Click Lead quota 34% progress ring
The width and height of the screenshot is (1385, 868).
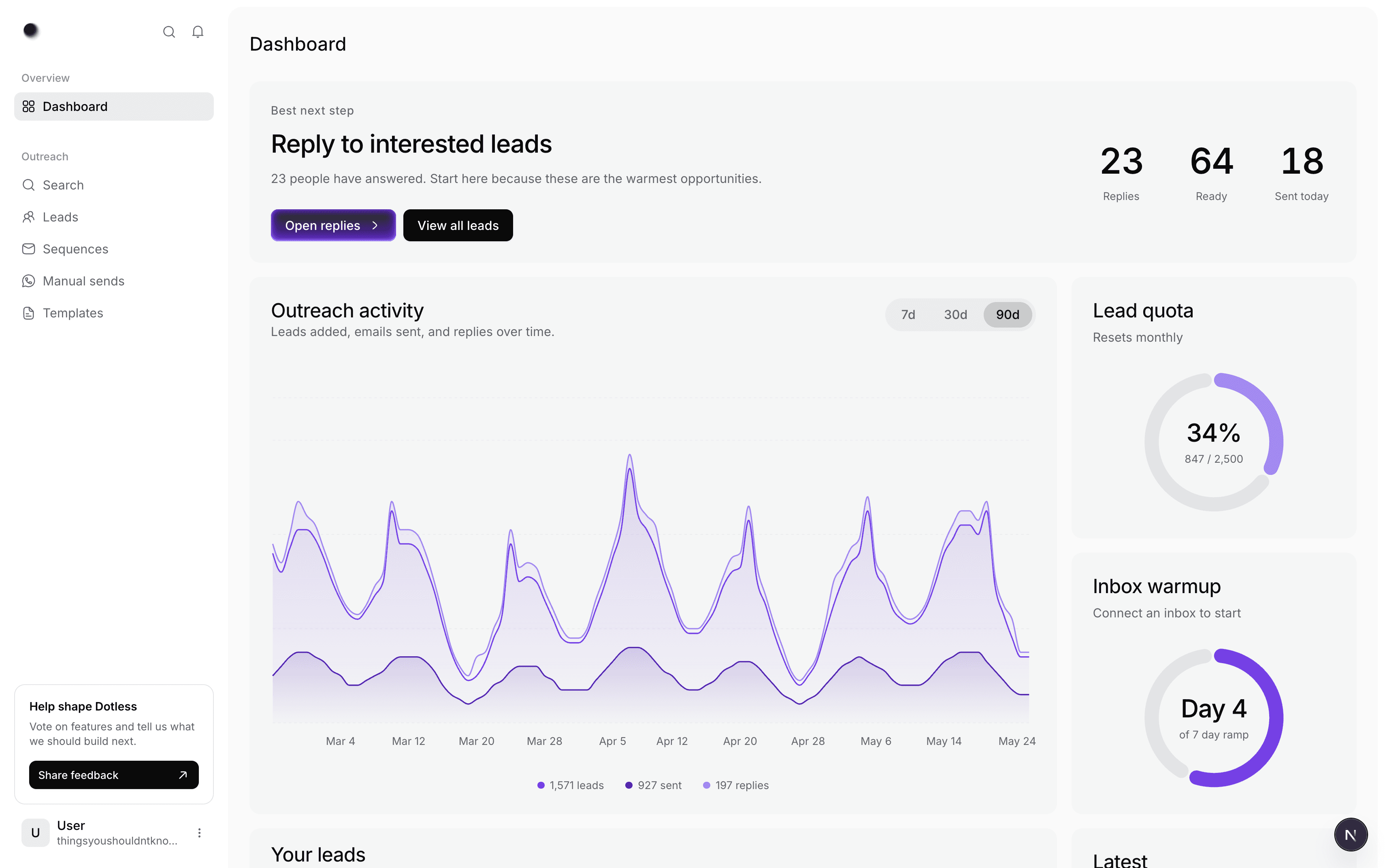[x=1214, y=442]
